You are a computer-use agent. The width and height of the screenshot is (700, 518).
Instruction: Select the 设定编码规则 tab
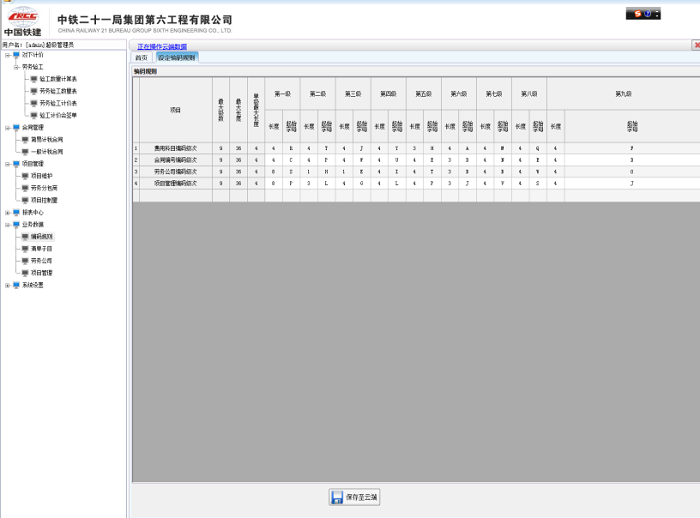tap(177, 58)
